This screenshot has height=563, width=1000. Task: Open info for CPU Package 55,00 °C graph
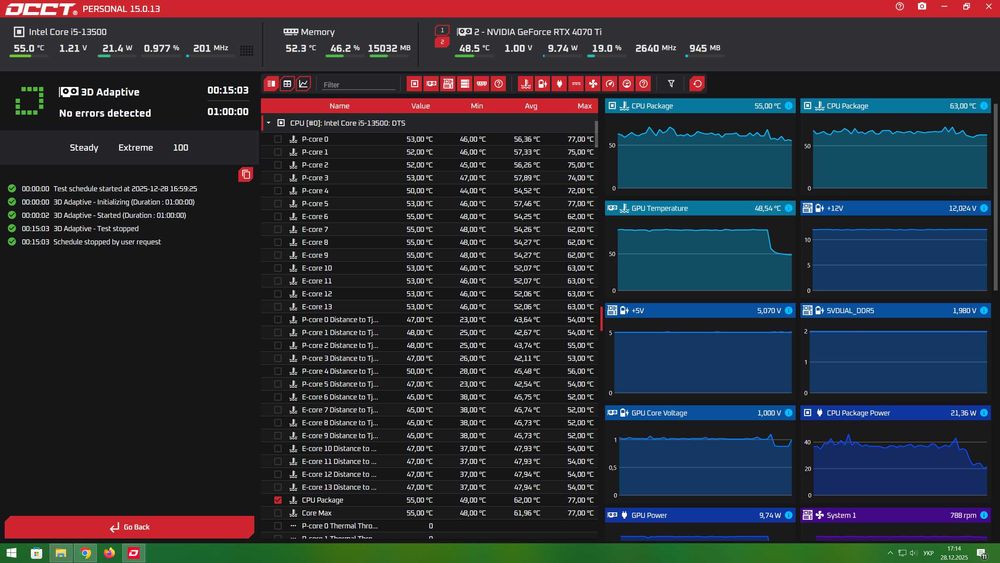click(788, 106)
